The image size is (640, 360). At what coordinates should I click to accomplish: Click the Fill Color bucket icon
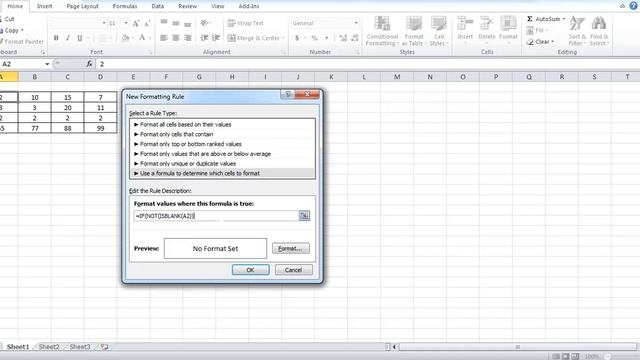125,38
